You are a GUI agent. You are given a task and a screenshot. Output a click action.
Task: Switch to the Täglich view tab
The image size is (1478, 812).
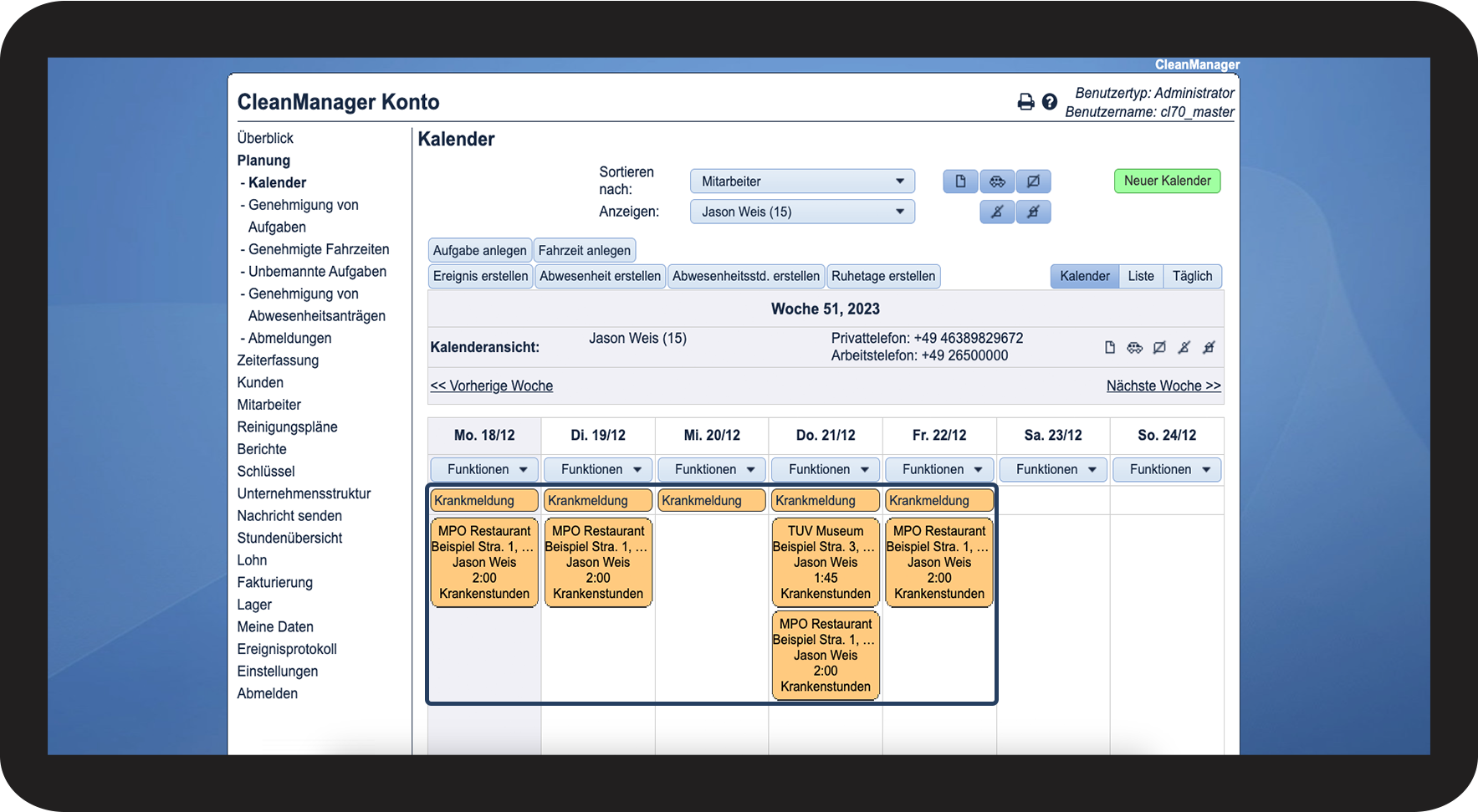pos(1192,277)
